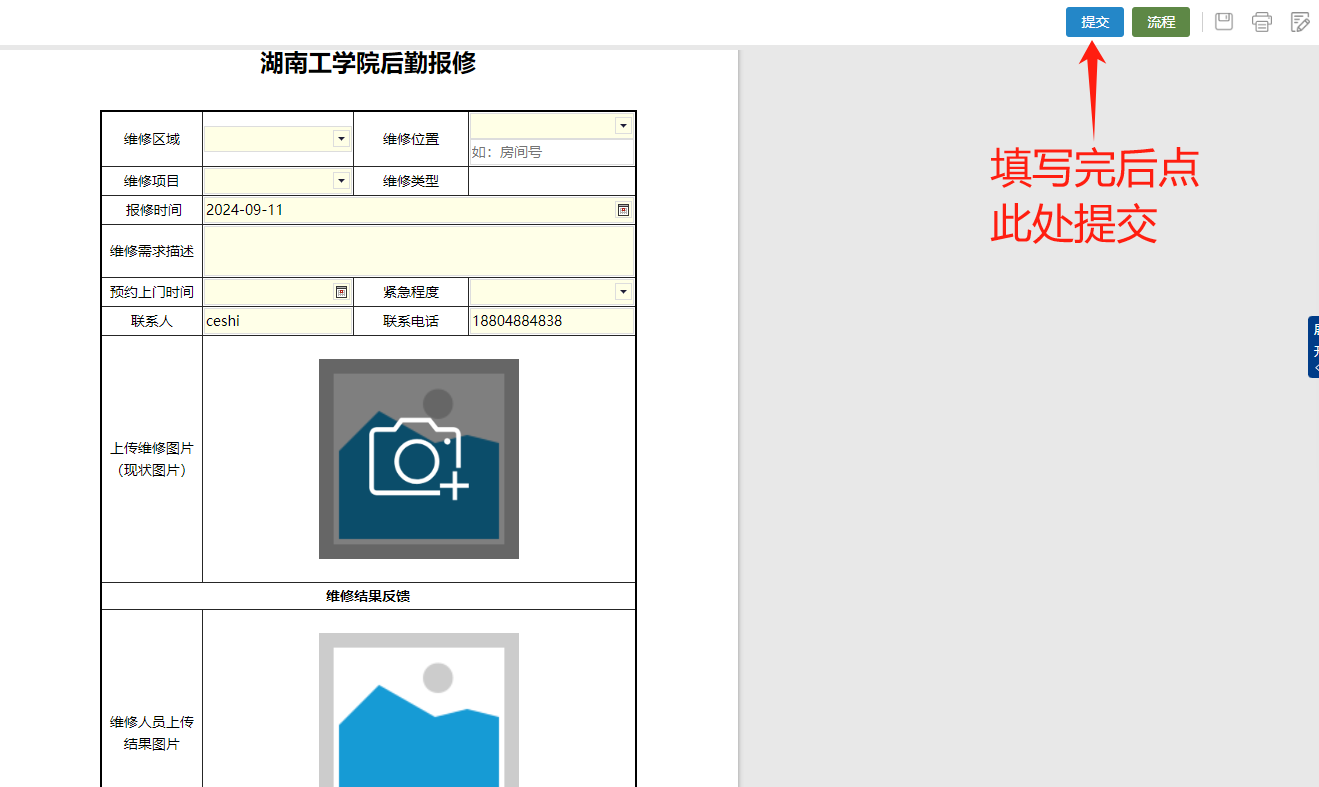Click the save disk icon in toolbar

pos(1224,22)
